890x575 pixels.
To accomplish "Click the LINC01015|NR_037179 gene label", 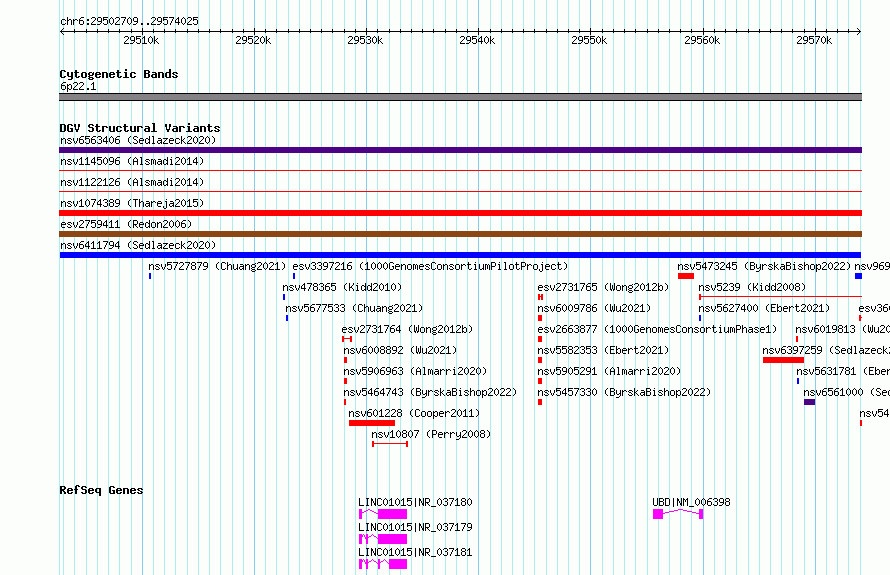I will point(415,527).
